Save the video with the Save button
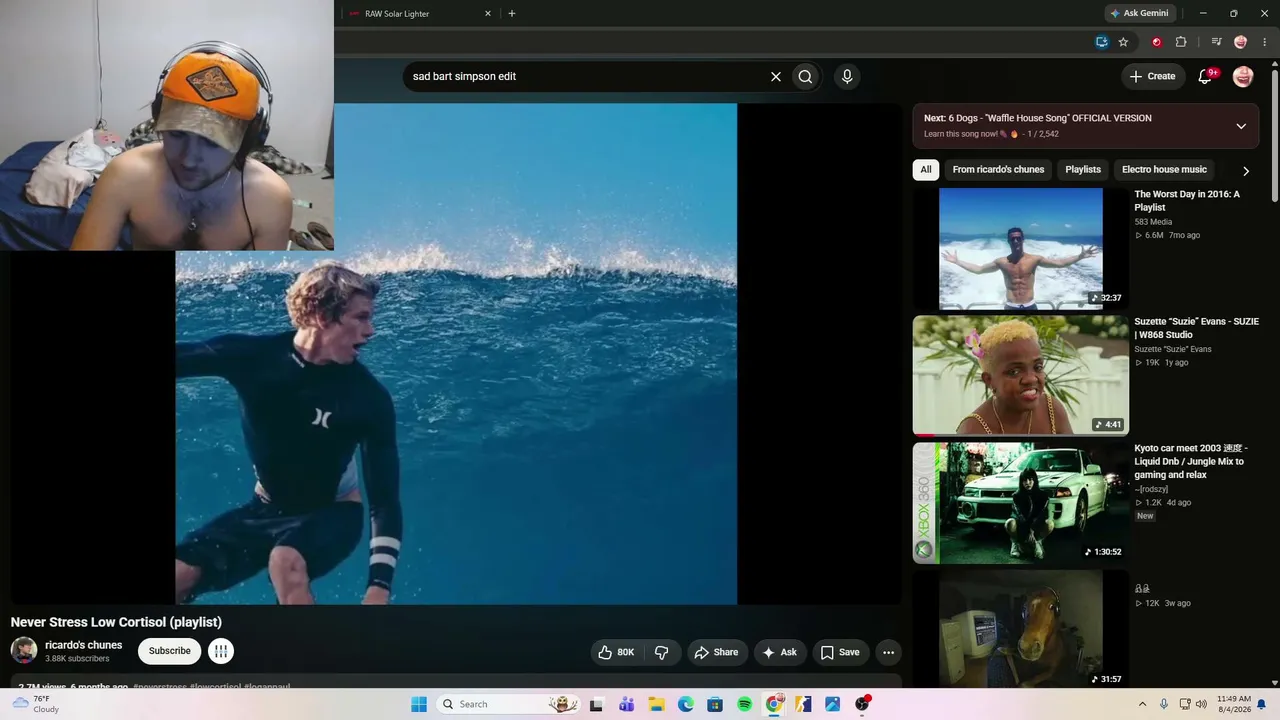 point(840,652)
